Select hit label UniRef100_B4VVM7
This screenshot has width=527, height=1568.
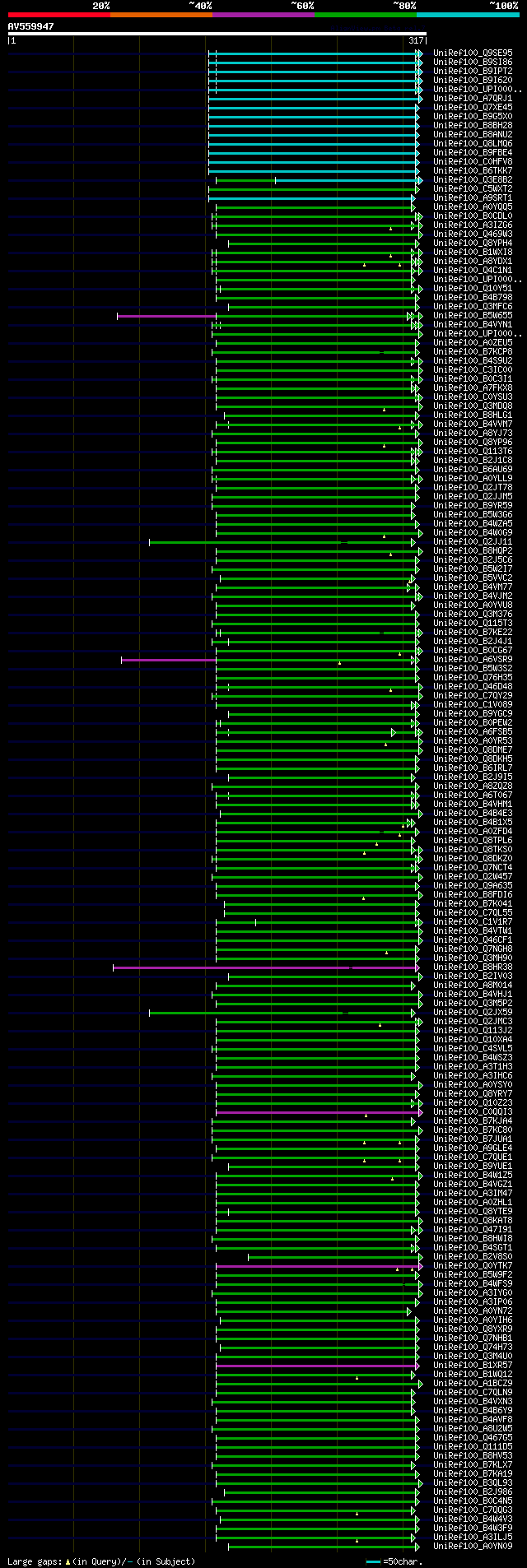pyautogui.click(x=473, y=424)
